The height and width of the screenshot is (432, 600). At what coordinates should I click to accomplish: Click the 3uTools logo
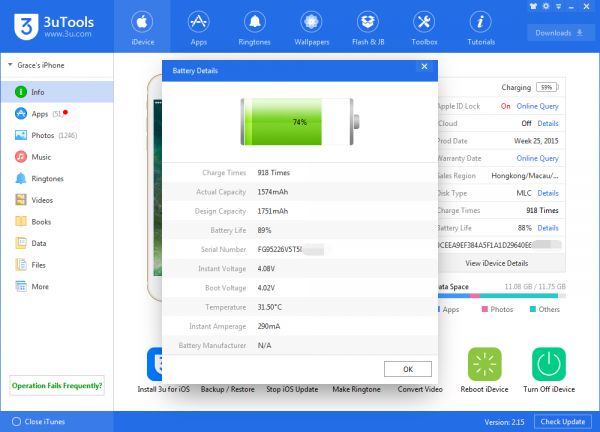(54, 26)
